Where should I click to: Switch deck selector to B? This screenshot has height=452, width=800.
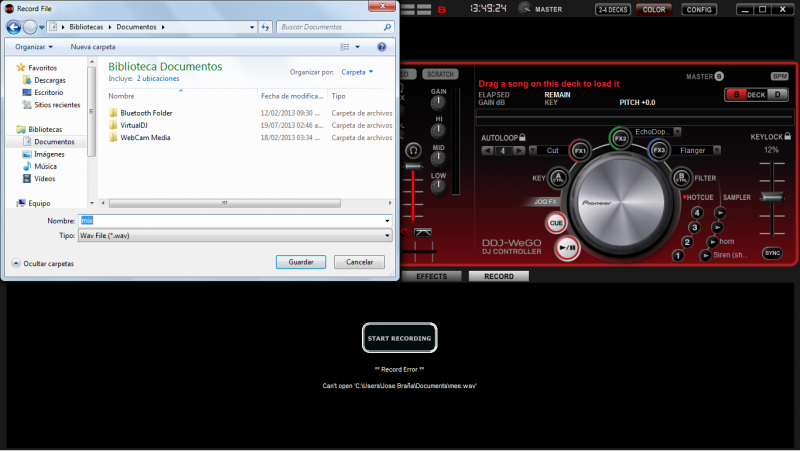(736, 95)
